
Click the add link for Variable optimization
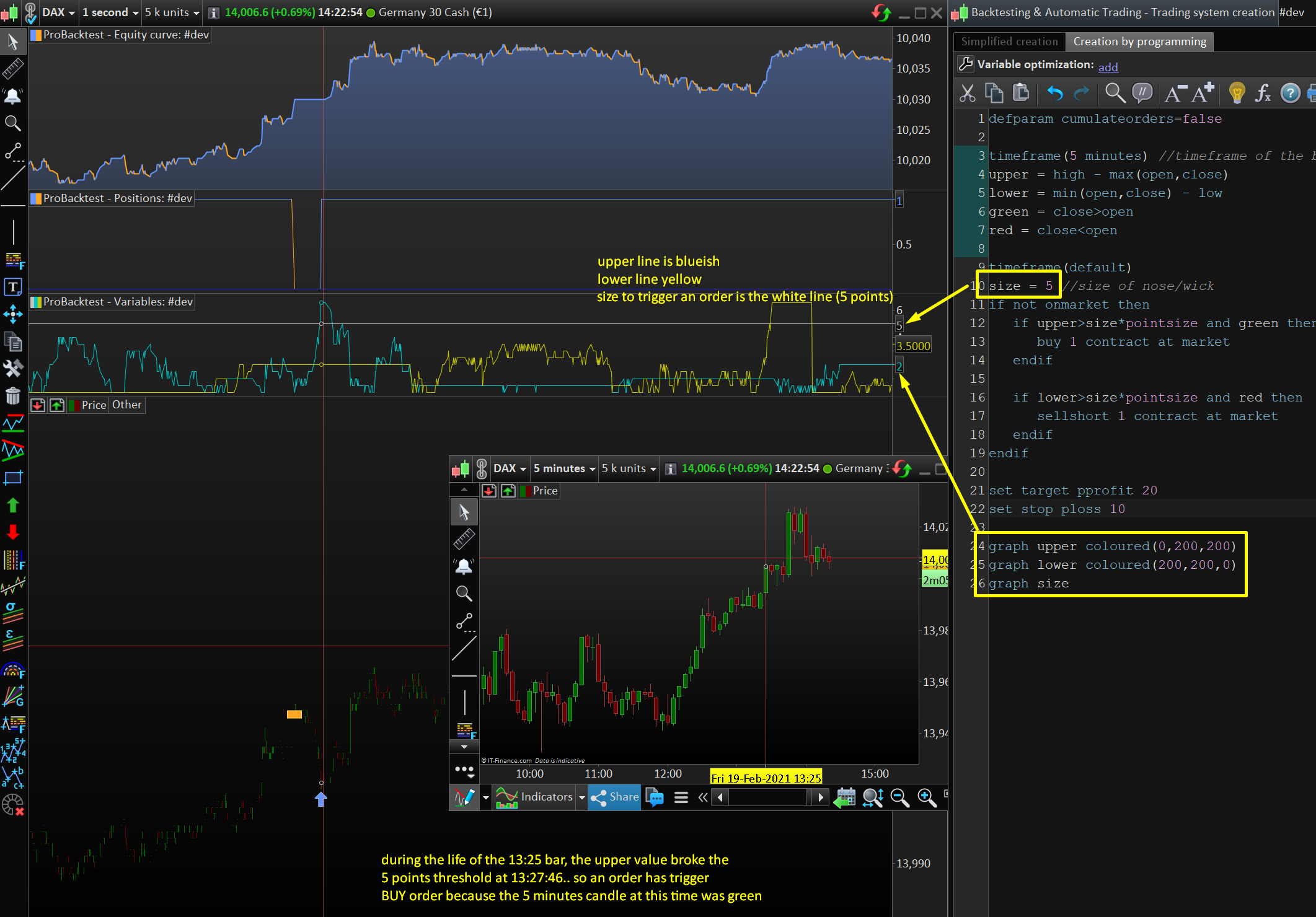point(1108,67)
